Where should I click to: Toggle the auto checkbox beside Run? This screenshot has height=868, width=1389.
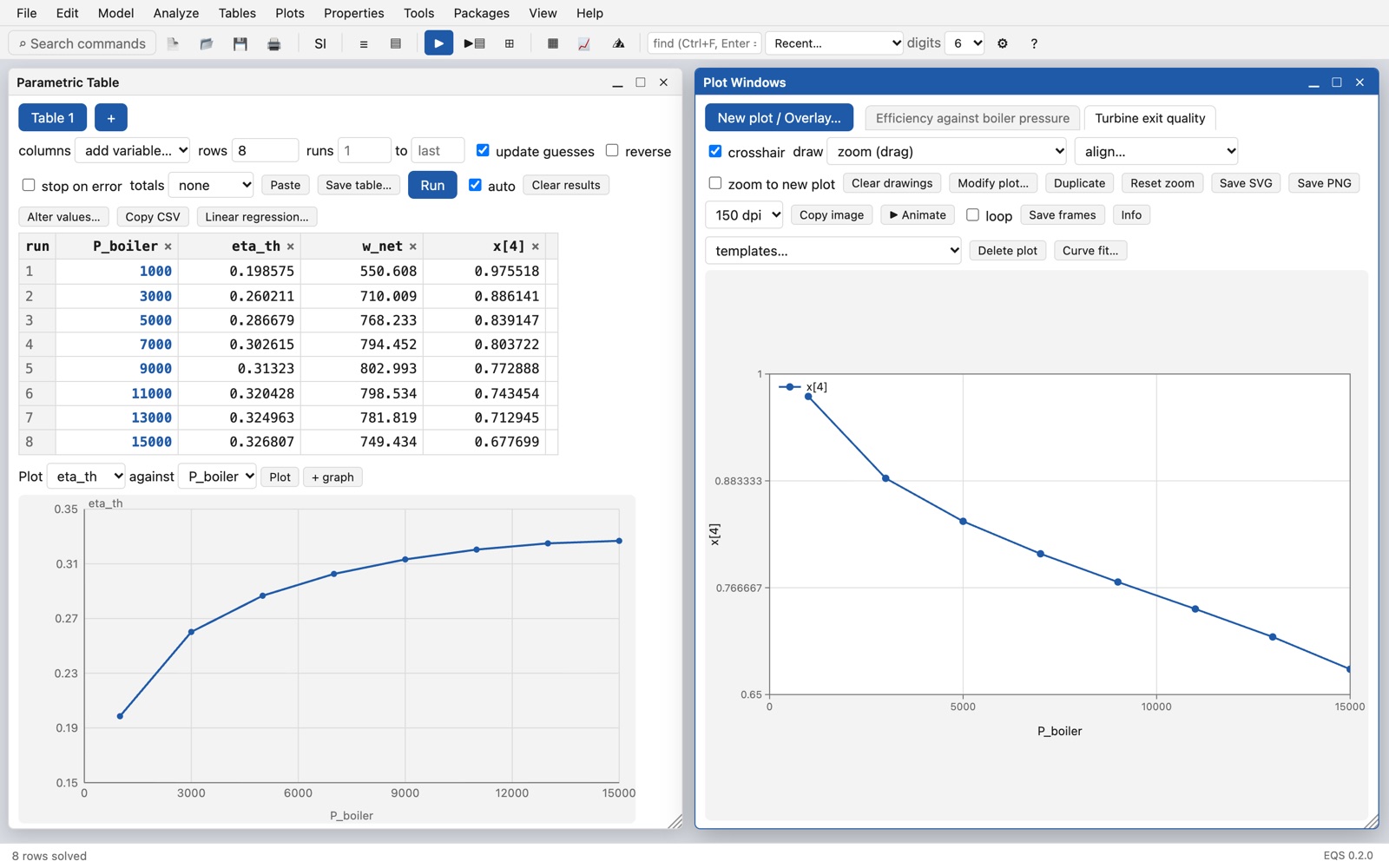pyautogui.click(x=475, y=185)
